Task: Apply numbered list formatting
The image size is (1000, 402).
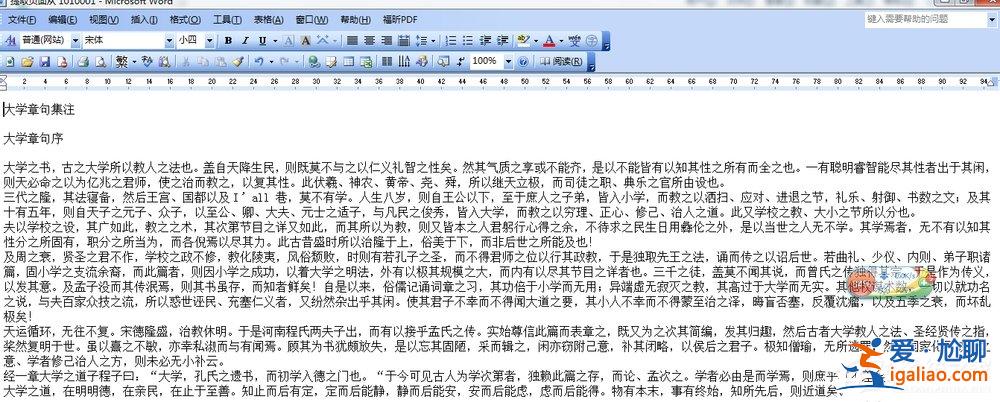Action: point(450,41)
